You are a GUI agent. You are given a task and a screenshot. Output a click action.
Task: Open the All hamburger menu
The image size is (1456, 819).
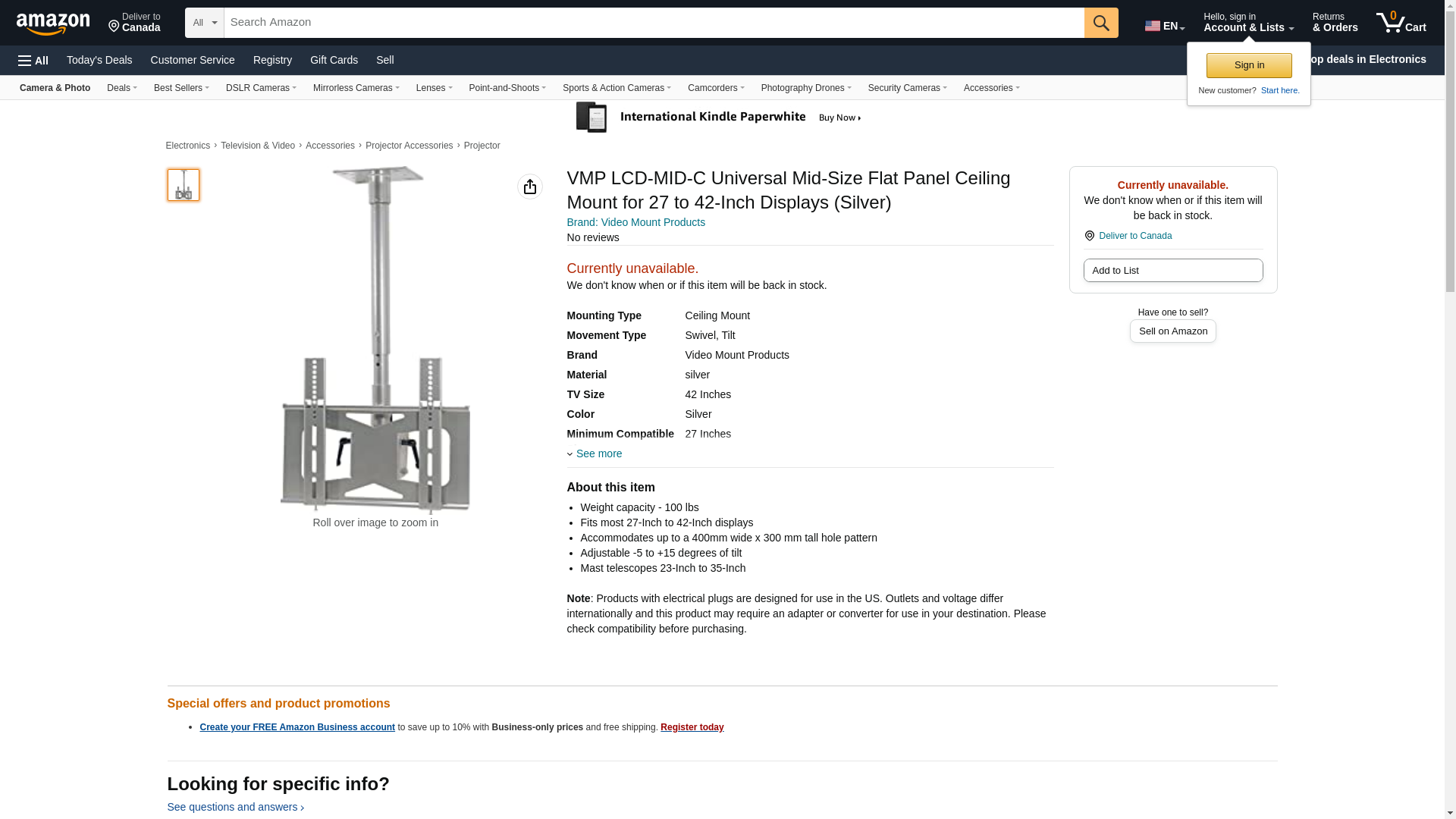(33, 61)
